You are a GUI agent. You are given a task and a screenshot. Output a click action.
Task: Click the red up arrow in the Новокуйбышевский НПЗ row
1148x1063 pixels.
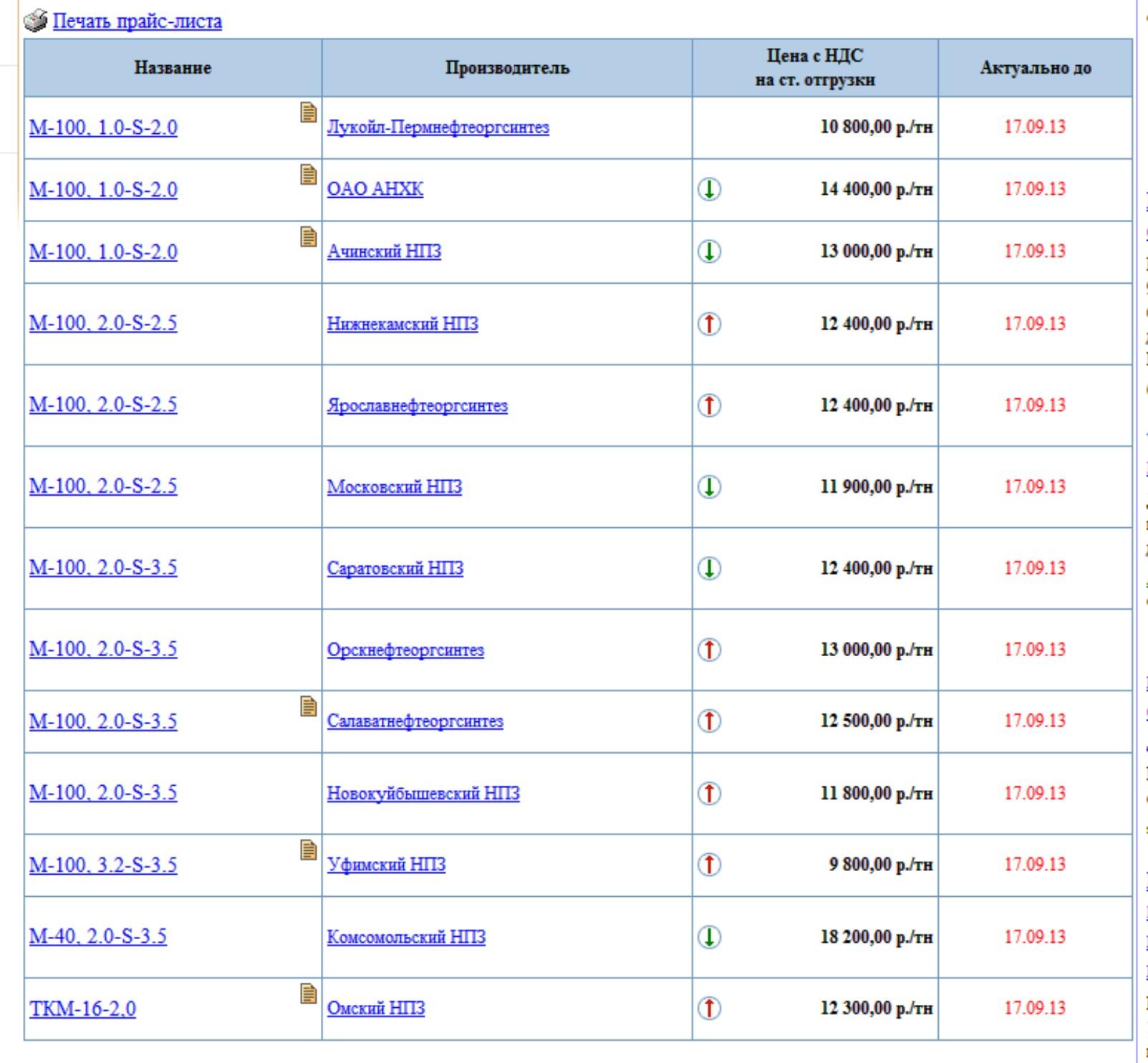coord(710,794)
